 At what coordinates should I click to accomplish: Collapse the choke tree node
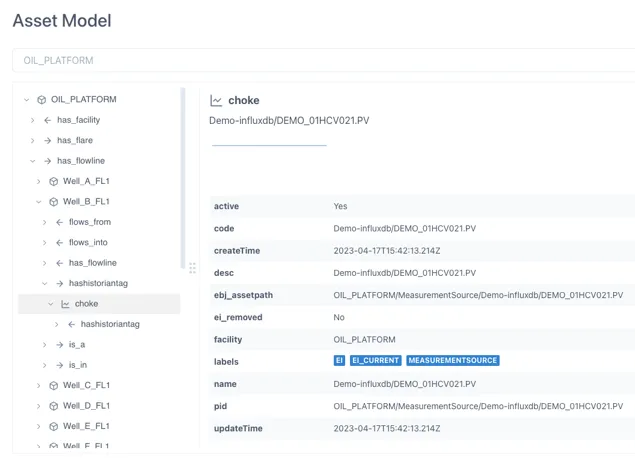tap(51, 304)
